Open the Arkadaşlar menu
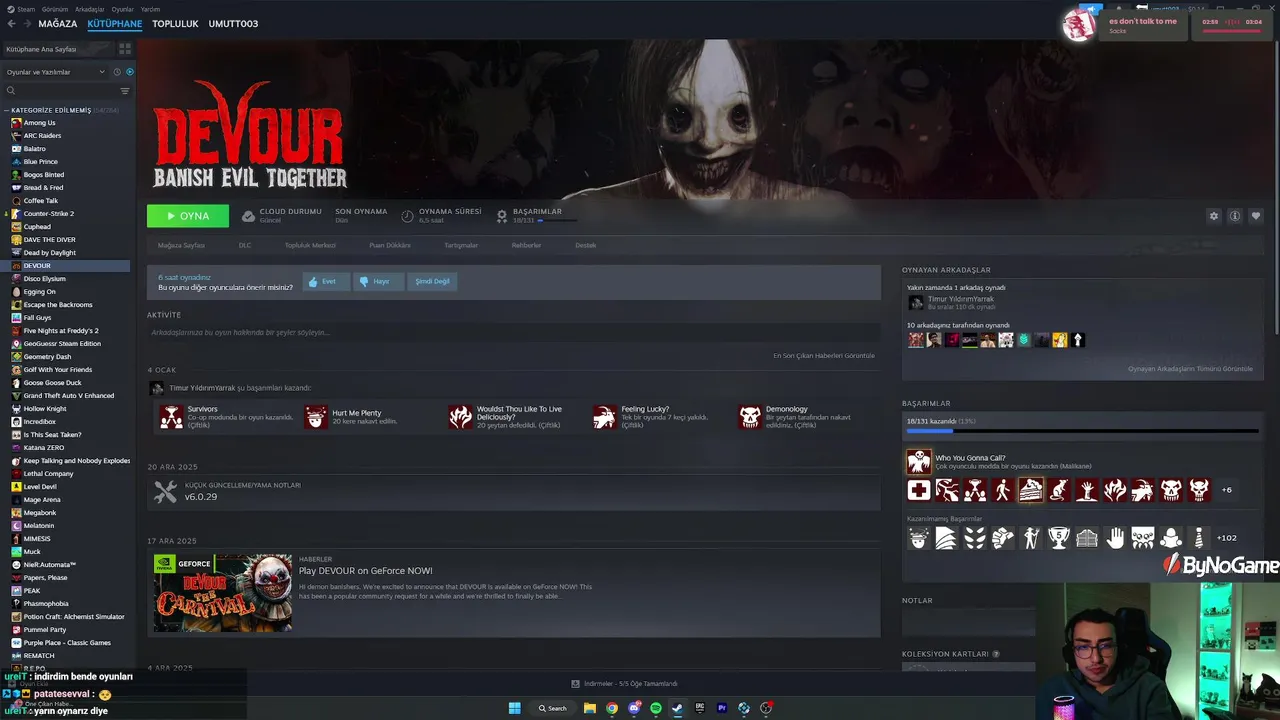Viewport: 1280px width, 720px height. (89, 9)
